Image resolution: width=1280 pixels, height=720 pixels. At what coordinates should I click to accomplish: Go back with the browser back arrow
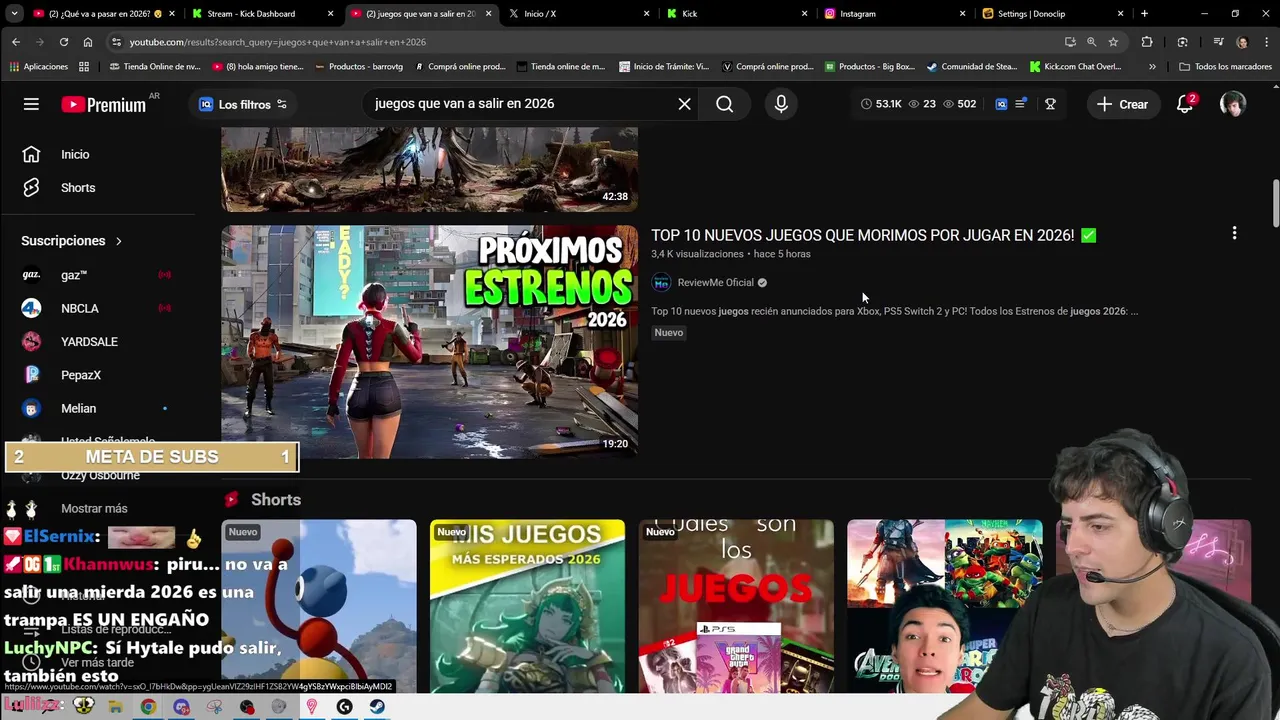click(x=16, y=42)
